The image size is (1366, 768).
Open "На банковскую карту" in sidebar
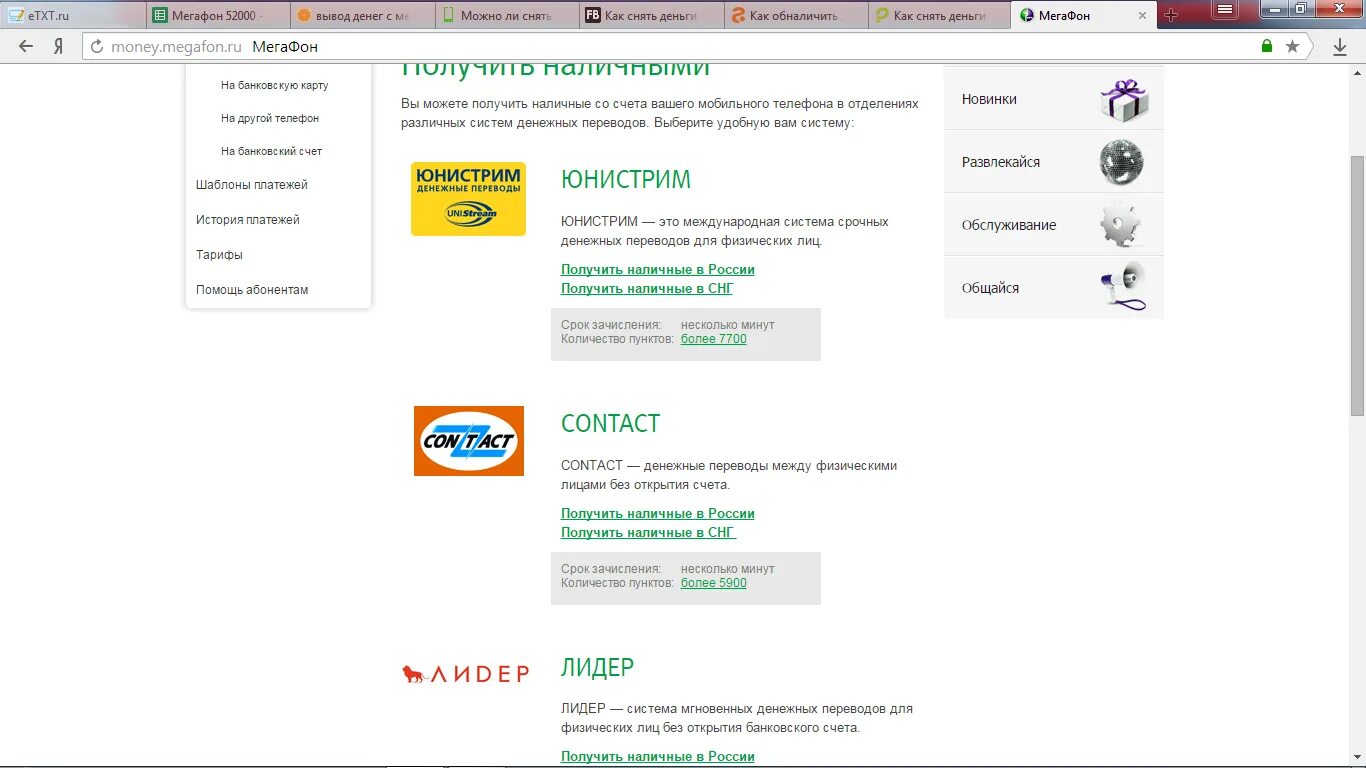point(275,85)
